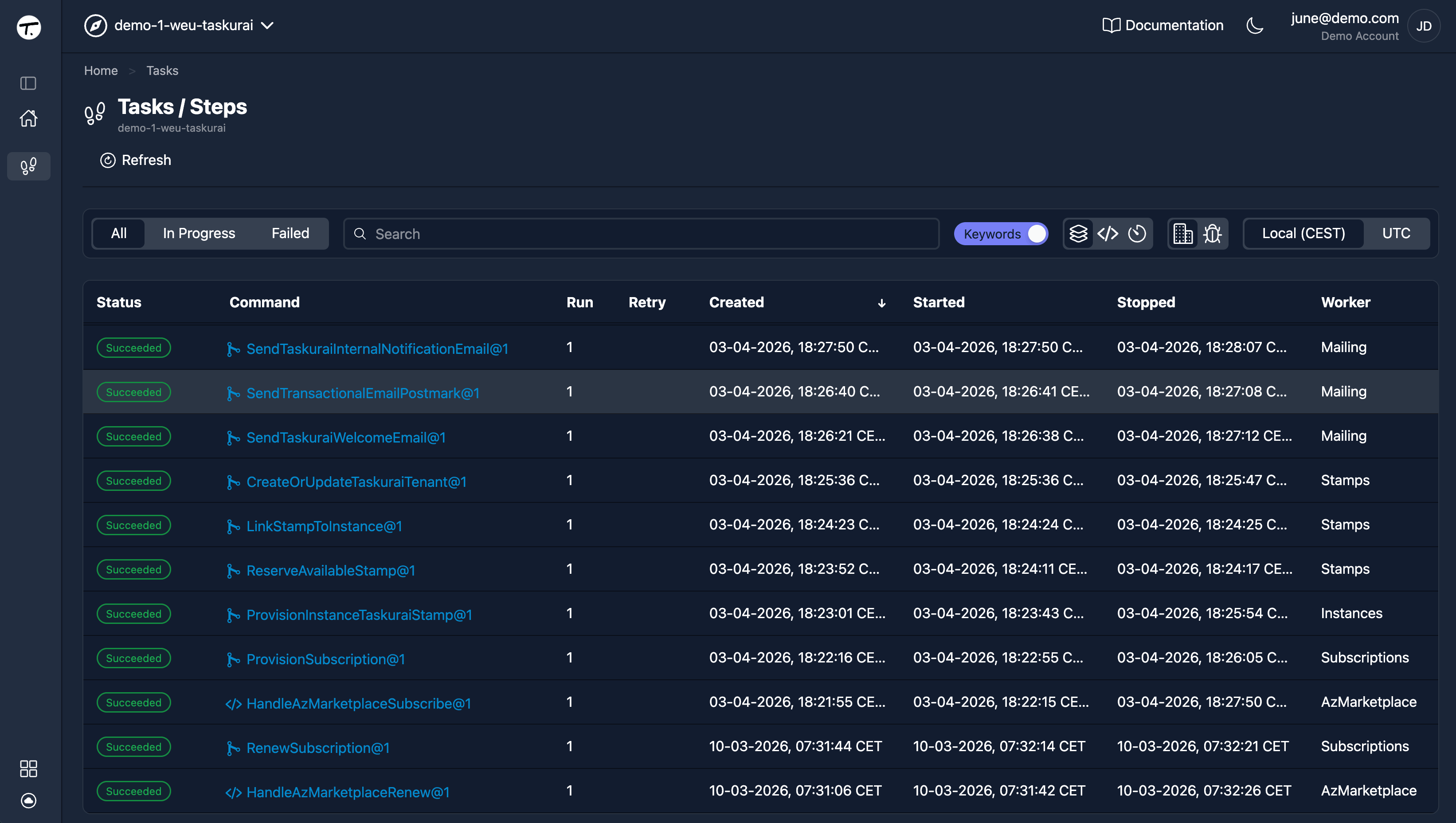
Task: Click the clock history filter icon
Action: coord(1137,233)
